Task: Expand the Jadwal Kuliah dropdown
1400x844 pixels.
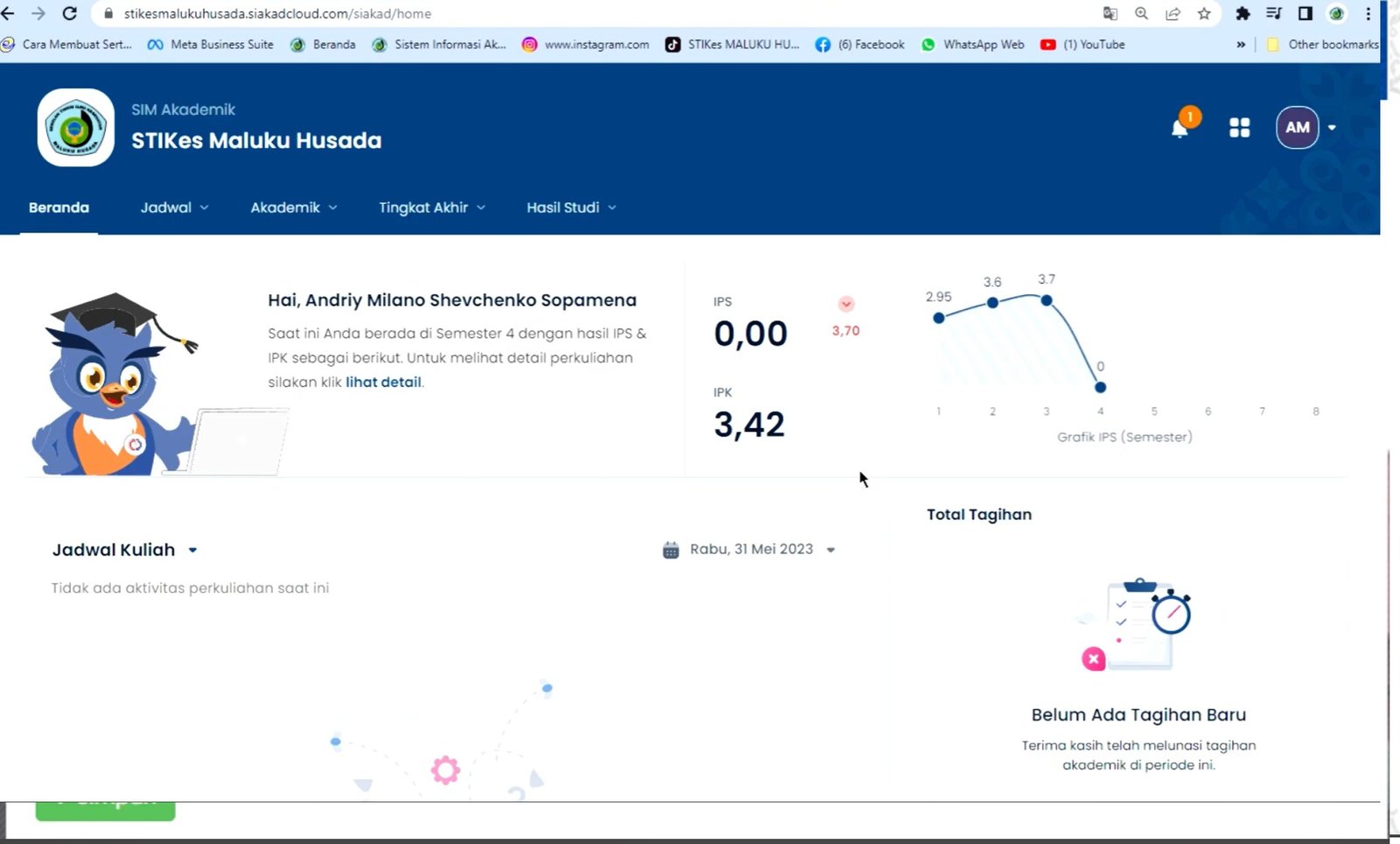Action: click(x=192, y=551)
